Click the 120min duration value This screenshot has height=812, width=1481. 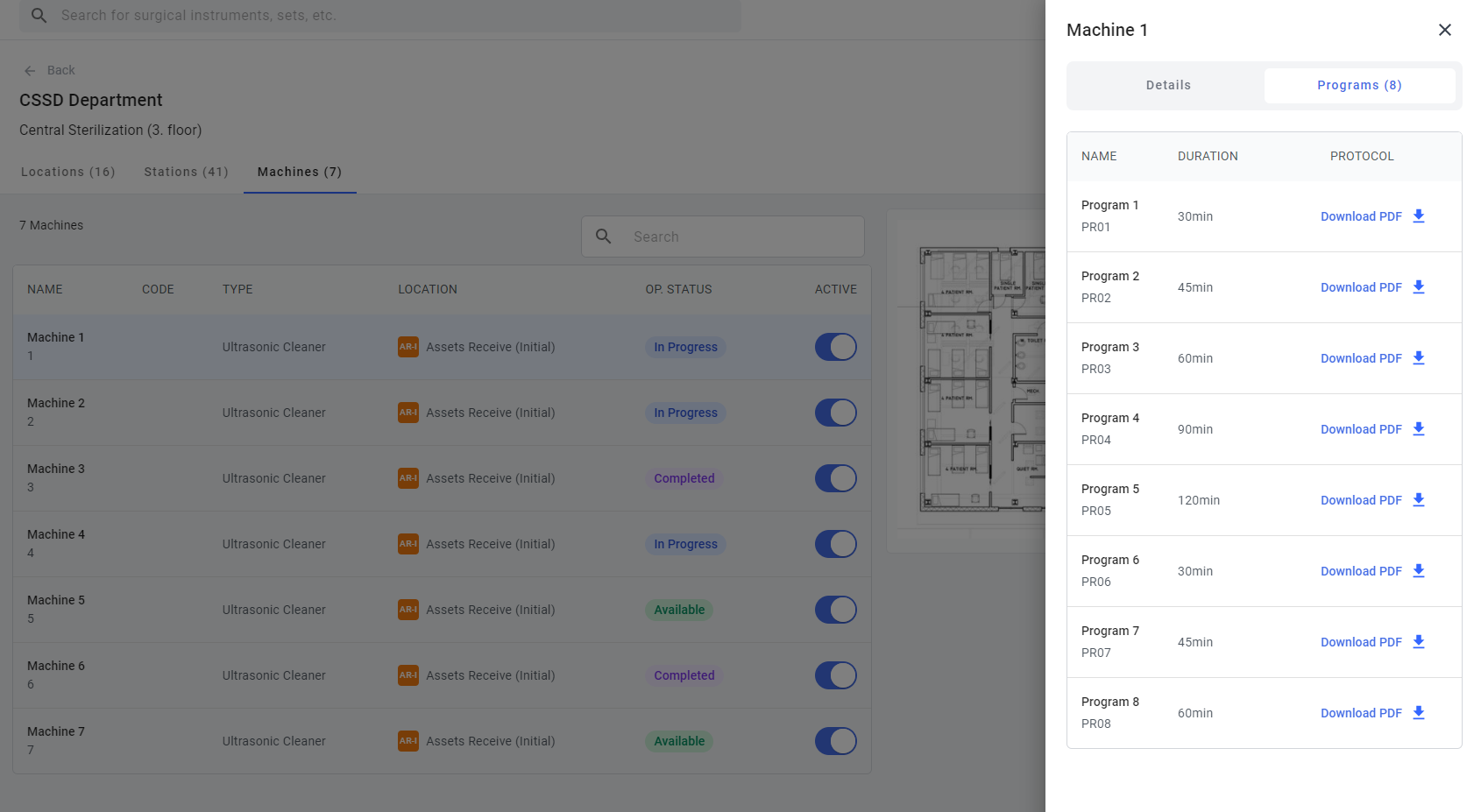1199,500
